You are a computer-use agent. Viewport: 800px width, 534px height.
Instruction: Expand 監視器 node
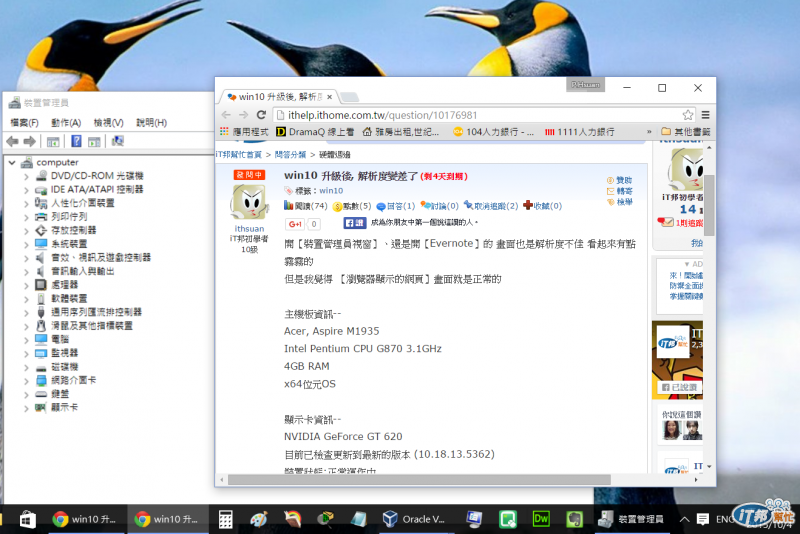point(26,353)
